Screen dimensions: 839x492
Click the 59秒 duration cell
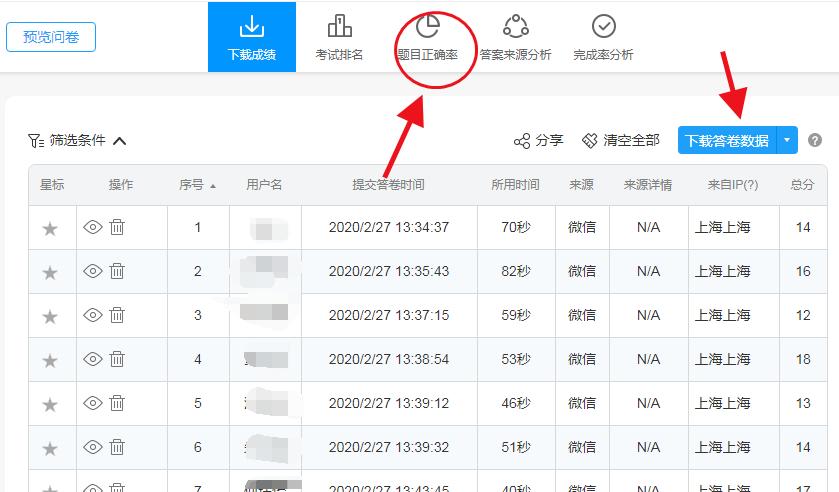coord(516,315)
